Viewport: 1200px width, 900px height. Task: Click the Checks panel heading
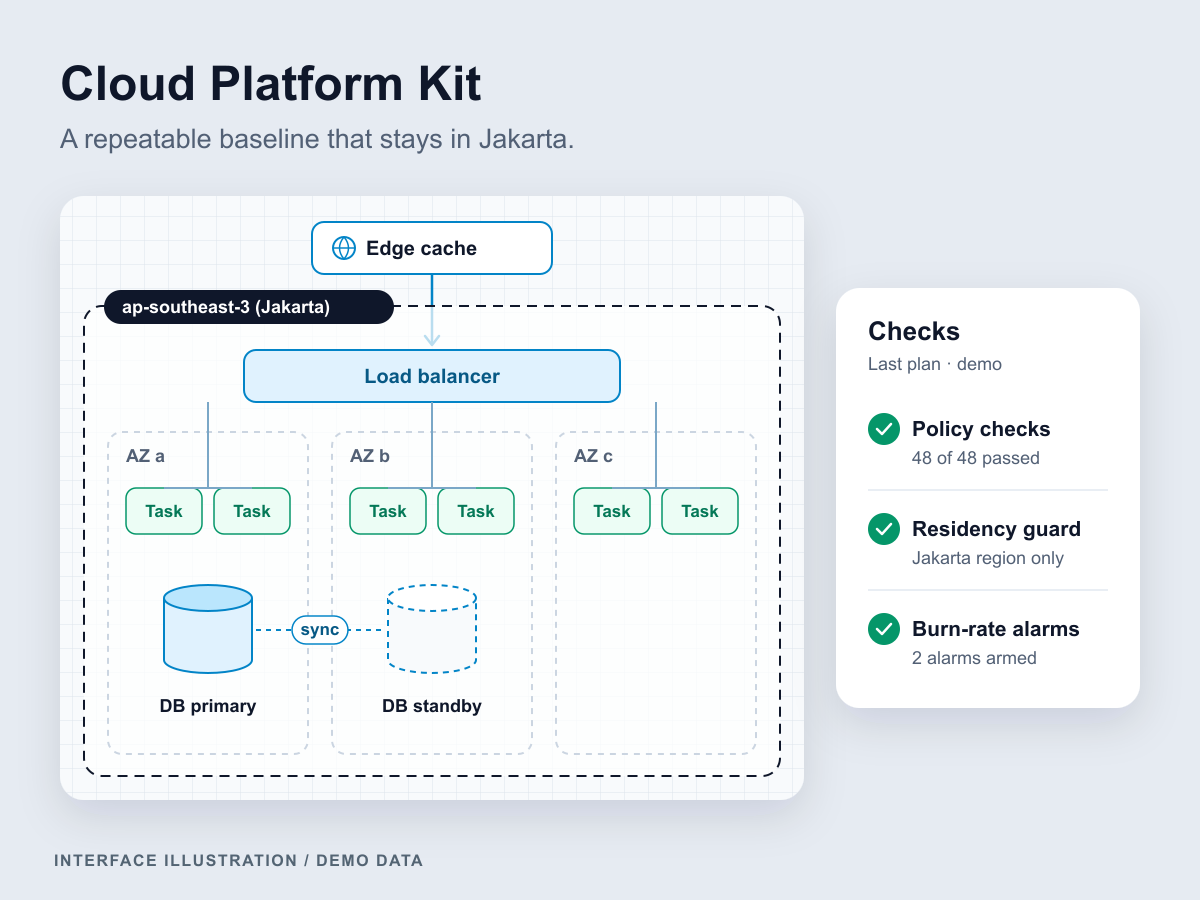pos(914,331)
